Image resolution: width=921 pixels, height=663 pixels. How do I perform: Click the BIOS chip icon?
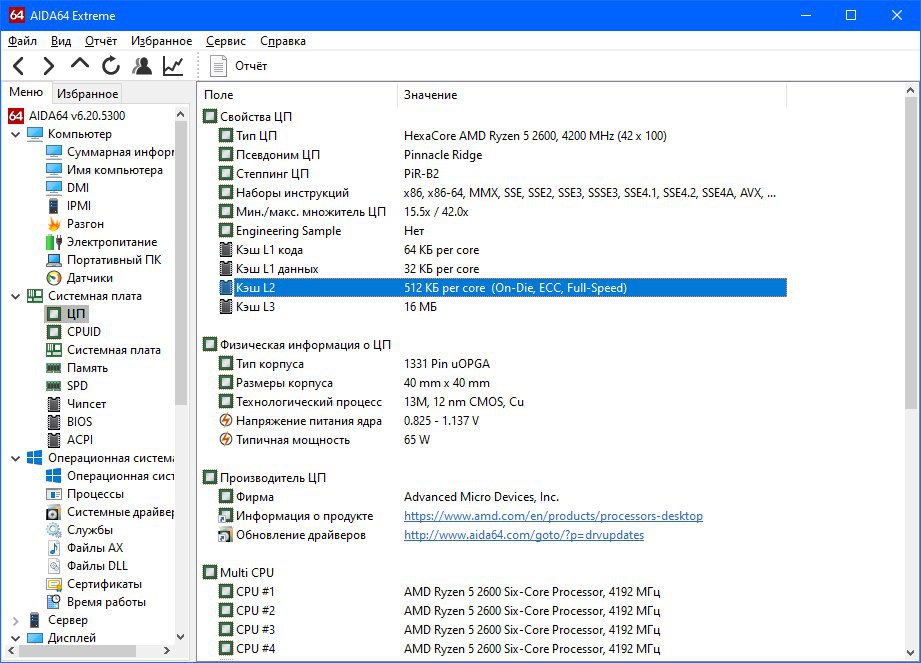(x=54, y=422)
